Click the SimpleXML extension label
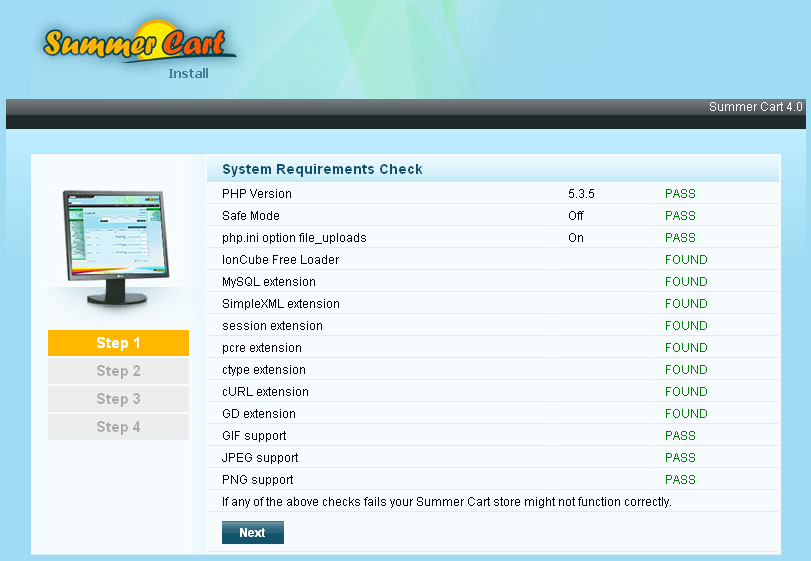This screenshot has width=811, height=561. tap(280, 304)
